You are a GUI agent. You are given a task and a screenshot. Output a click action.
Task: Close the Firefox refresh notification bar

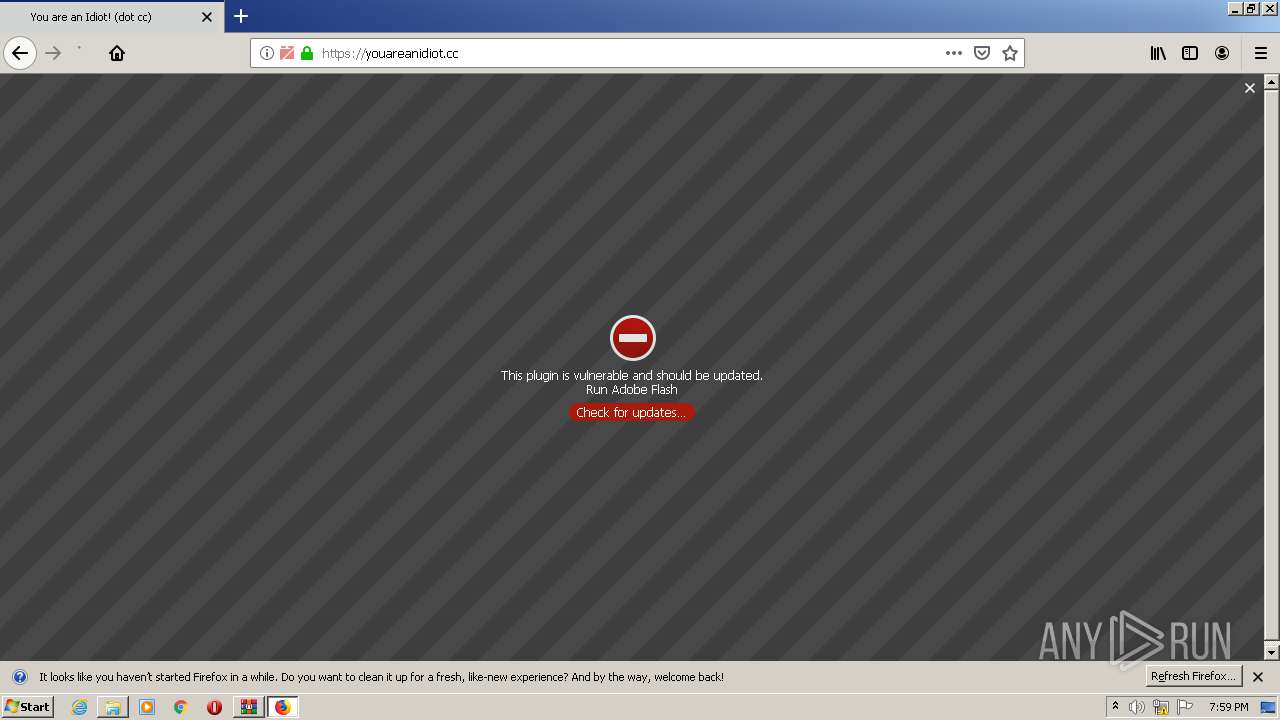1258,677
